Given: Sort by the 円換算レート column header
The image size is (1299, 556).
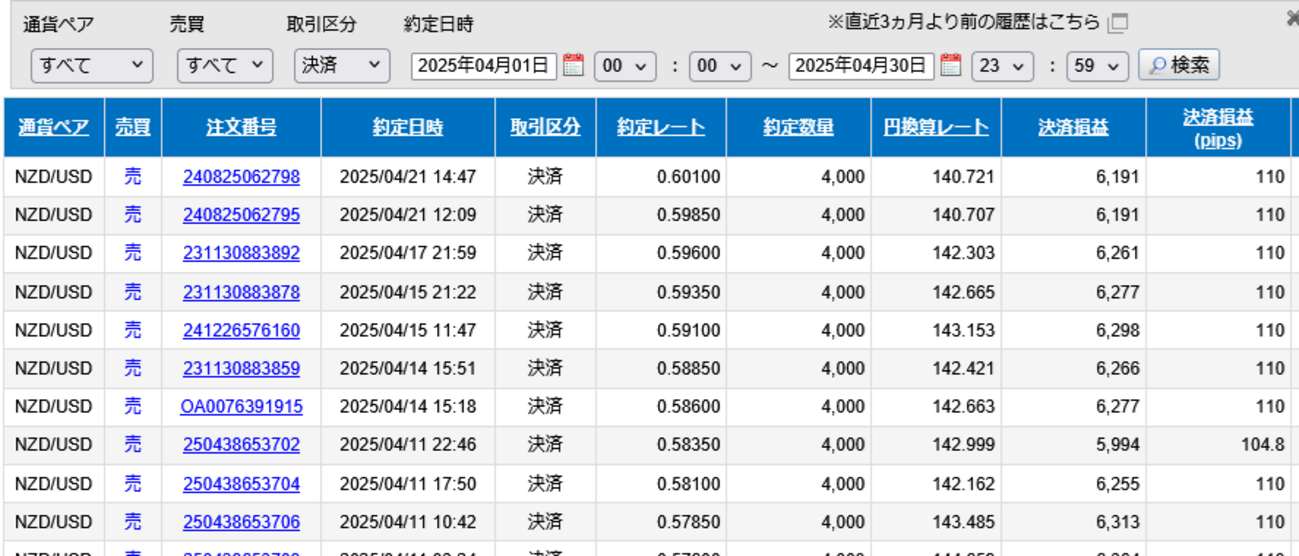Looking at the screenshot, I should (x=936, y=128).
